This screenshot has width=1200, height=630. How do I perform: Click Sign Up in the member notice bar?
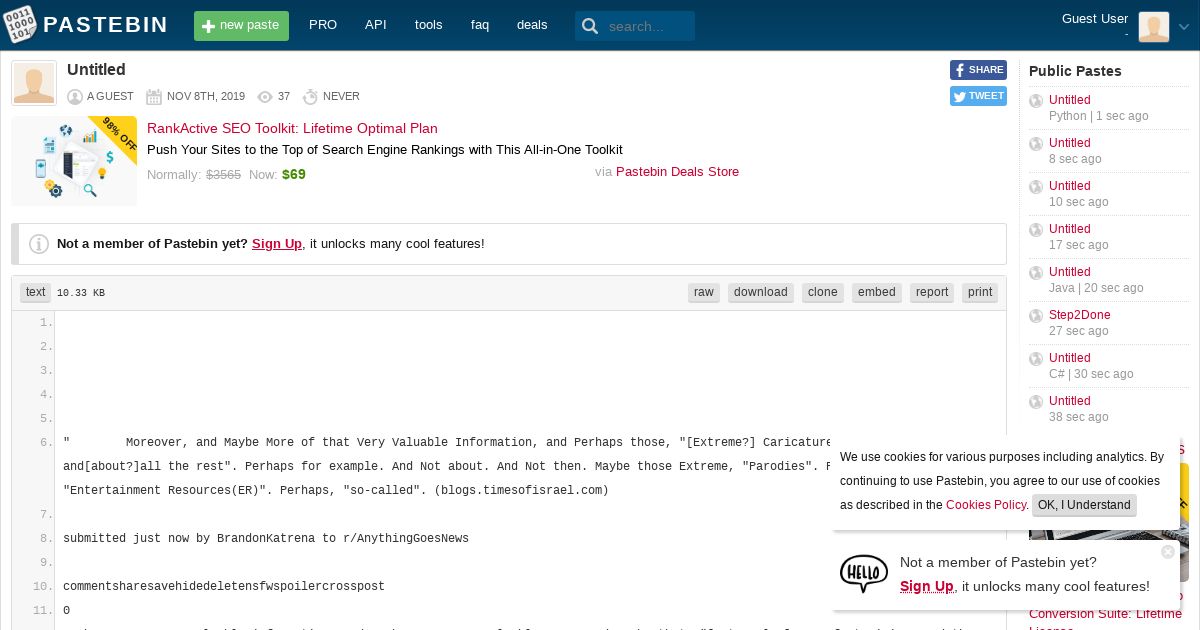[x=277, y=244]
